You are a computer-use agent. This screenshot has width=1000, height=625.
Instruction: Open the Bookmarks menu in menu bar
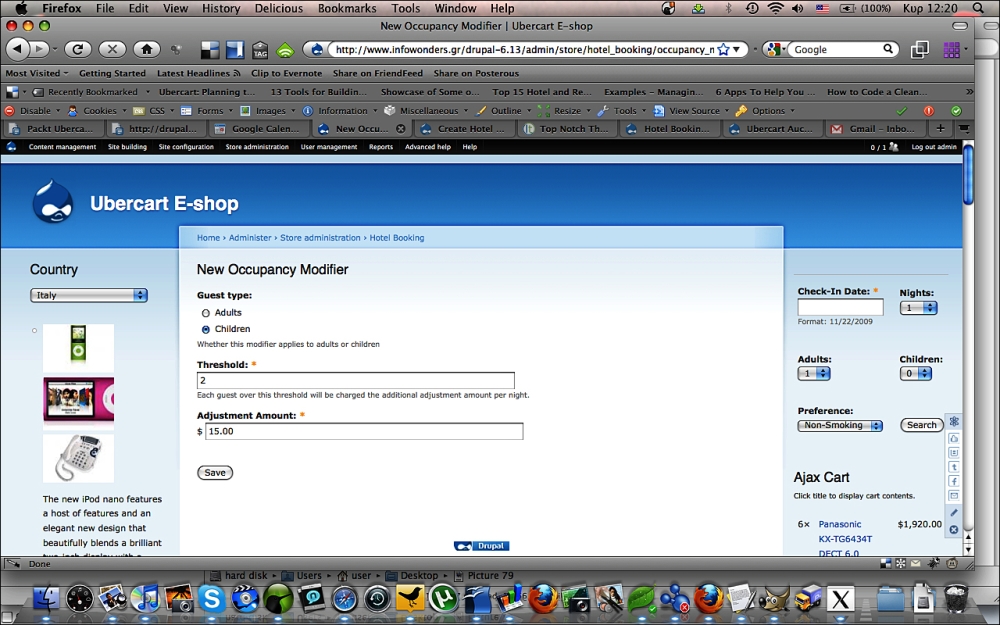coord(347,8)
